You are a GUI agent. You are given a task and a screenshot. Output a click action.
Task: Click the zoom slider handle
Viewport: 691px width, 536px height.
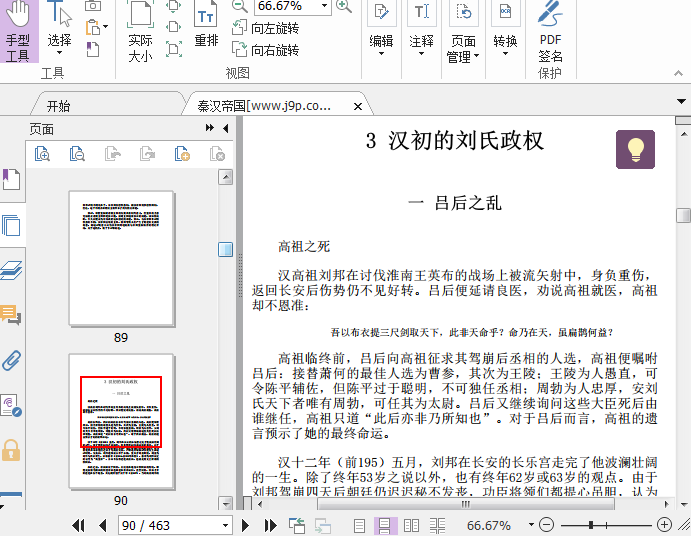591,525
